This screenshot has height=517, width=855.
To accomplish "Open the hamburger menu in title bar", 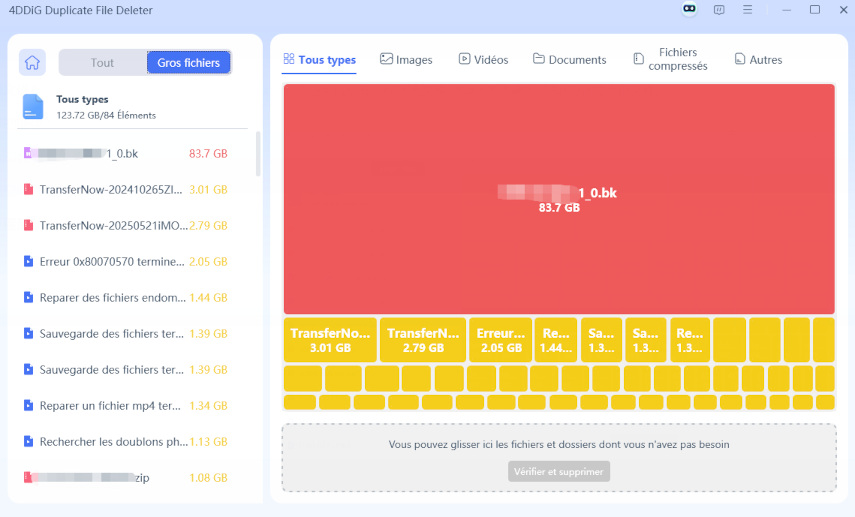I will [748, 10].
